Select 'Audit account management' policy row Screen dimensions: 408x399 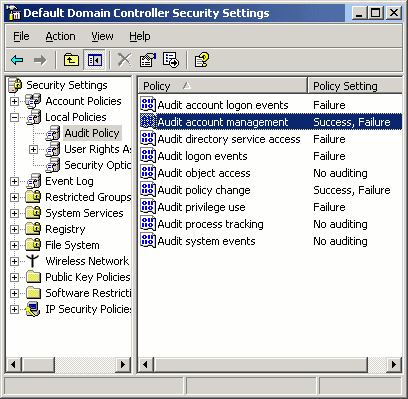(x=271, y=122)
